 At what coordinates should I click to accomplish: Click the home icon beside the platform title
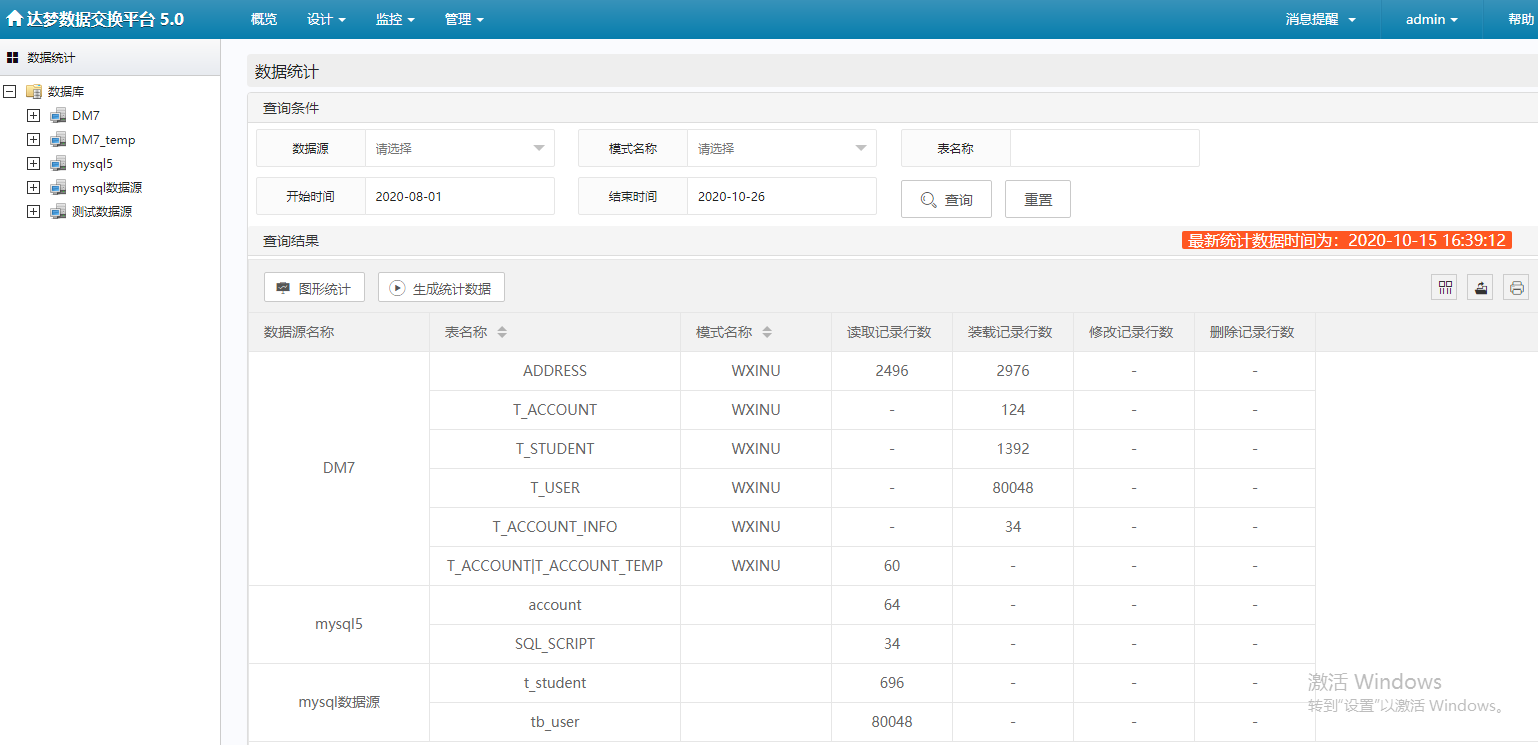[x=14, y=19]
